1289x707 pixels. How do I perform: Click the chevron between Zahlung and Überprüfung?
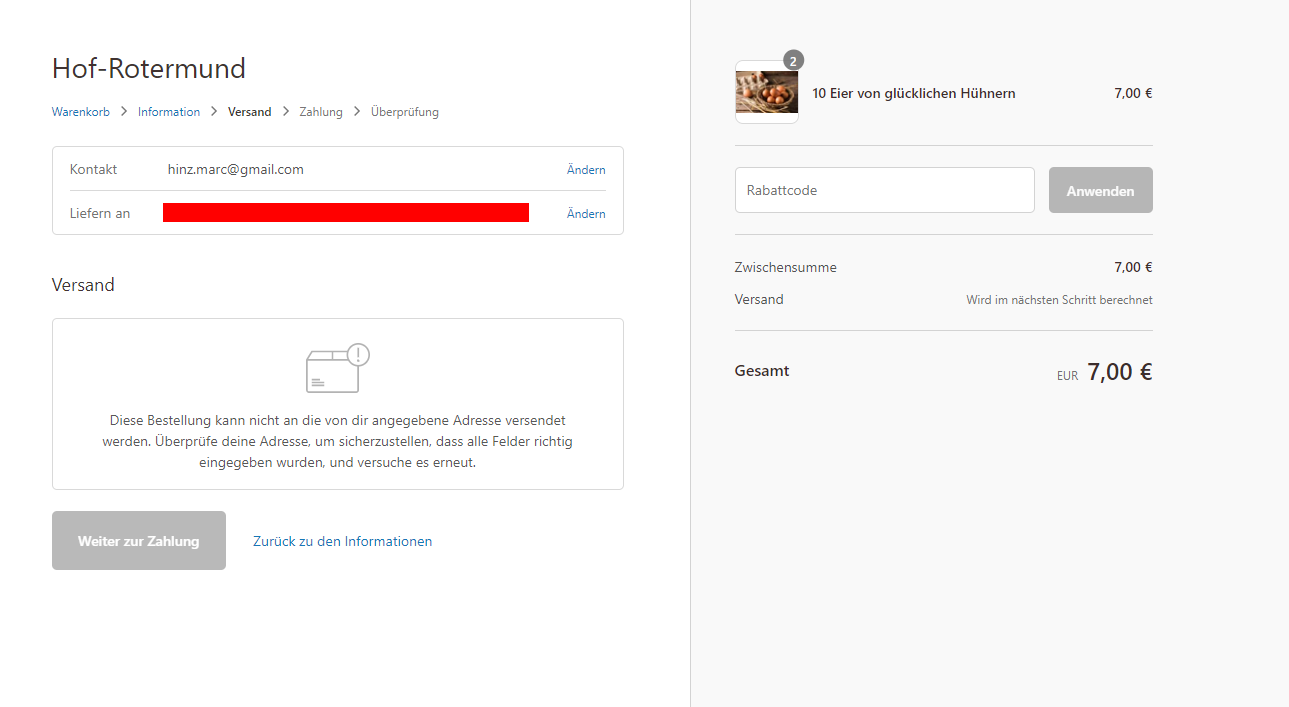coord(357,112)
